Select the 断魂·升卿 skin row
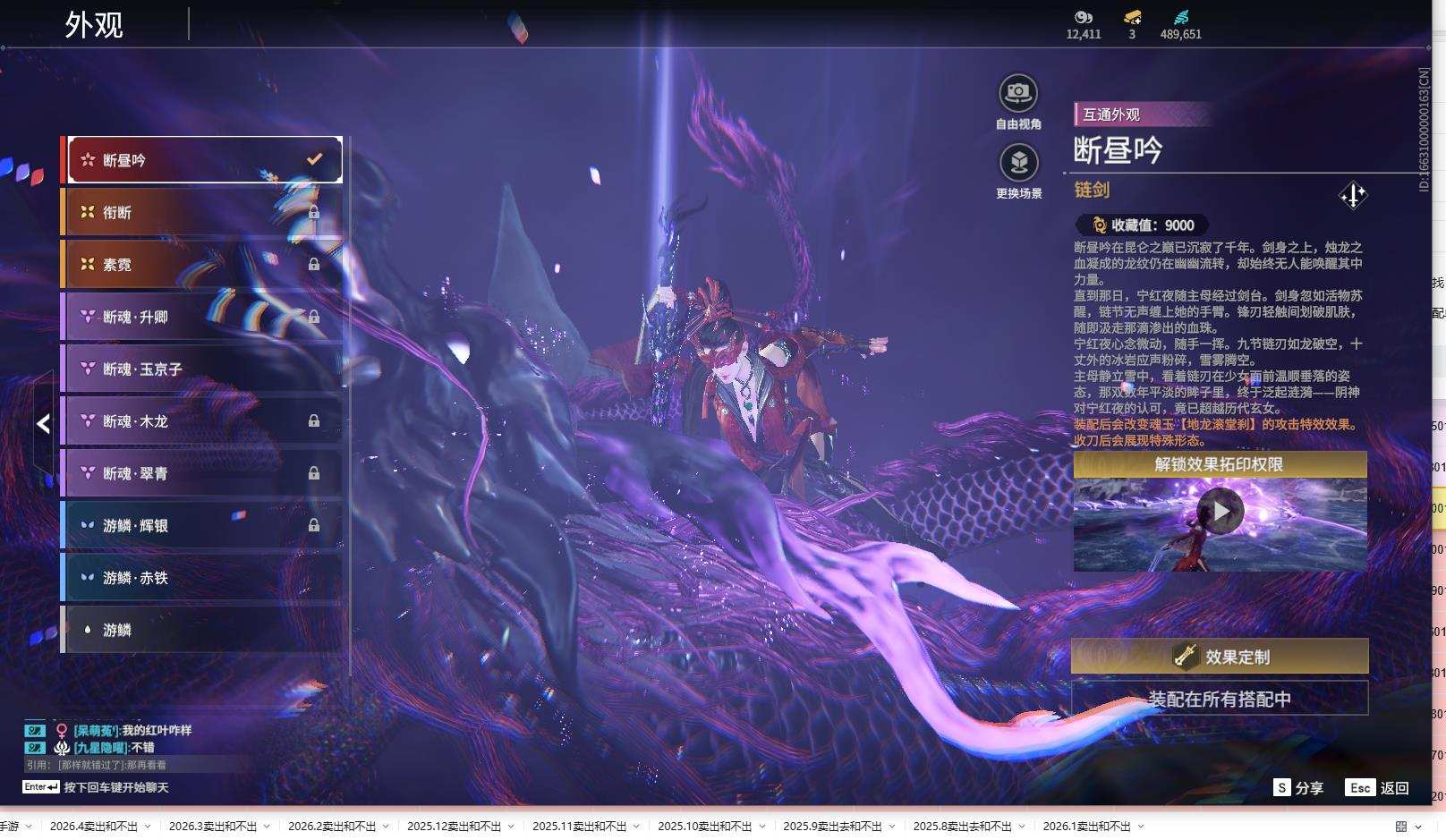 click(x=202, y=317)
